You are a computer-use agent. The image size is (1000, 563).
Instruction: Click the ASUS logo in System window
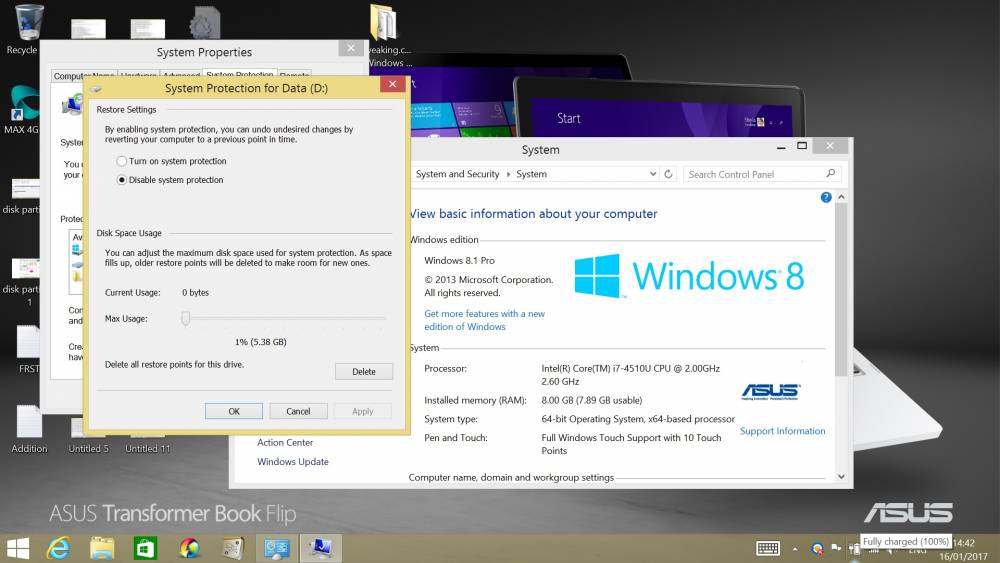pyautogui.click(x=770, y=391)
